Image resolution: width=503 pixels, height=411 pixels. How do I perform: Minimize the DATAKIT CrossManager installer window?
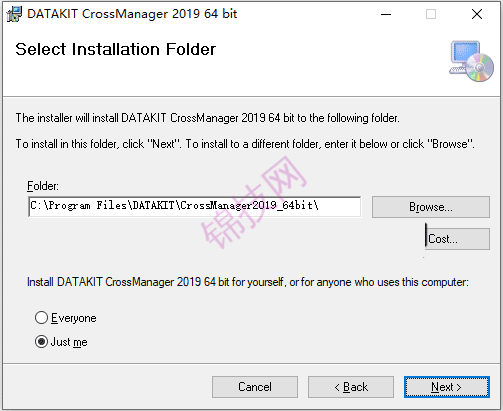(x=386, y=14)
